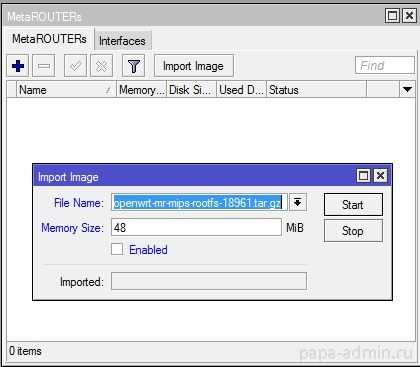Sort by the Status column header
This screenshot has width=420, height=367.
pos(316,90)
